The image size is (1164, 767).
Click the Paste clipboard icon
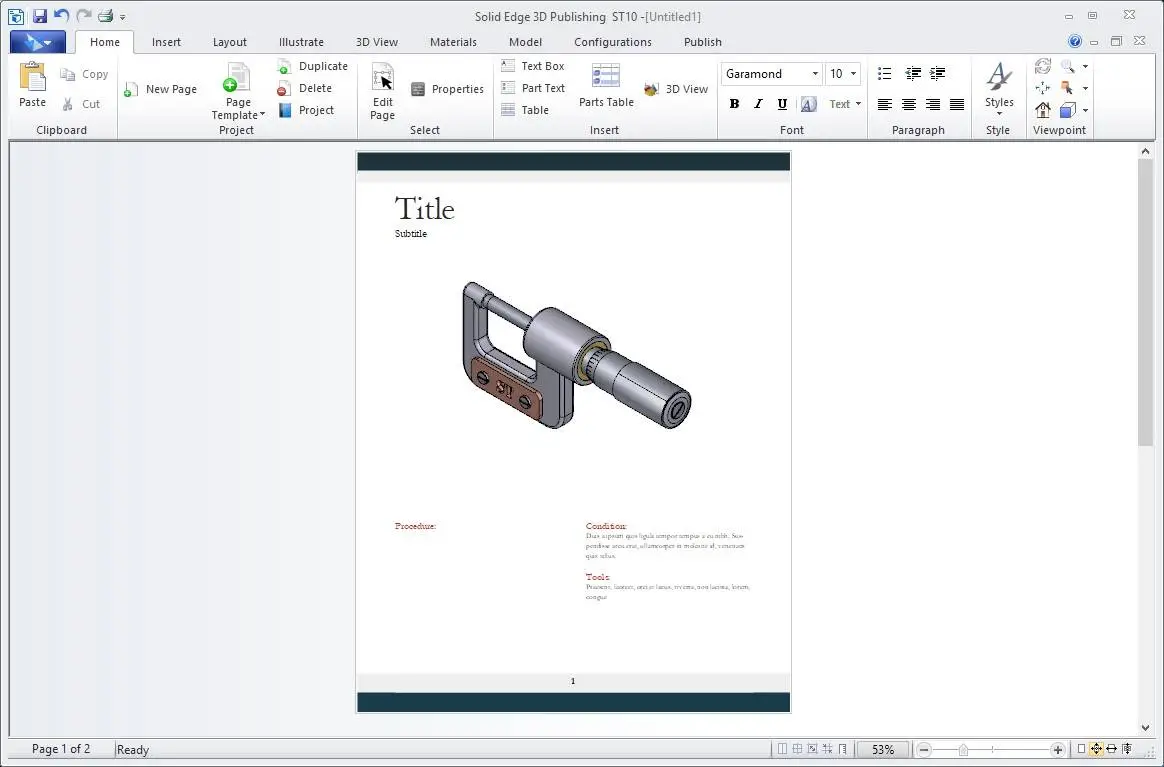pyautogui.click(x=32, y=78)
